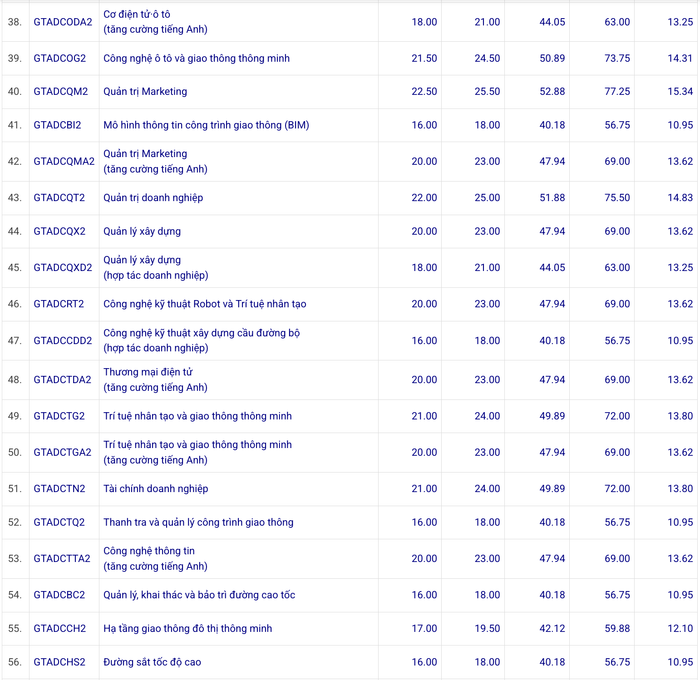The width and height of the screenshot is (700, 680).
Task: Select code GTADCOG2
Action: 59,58
